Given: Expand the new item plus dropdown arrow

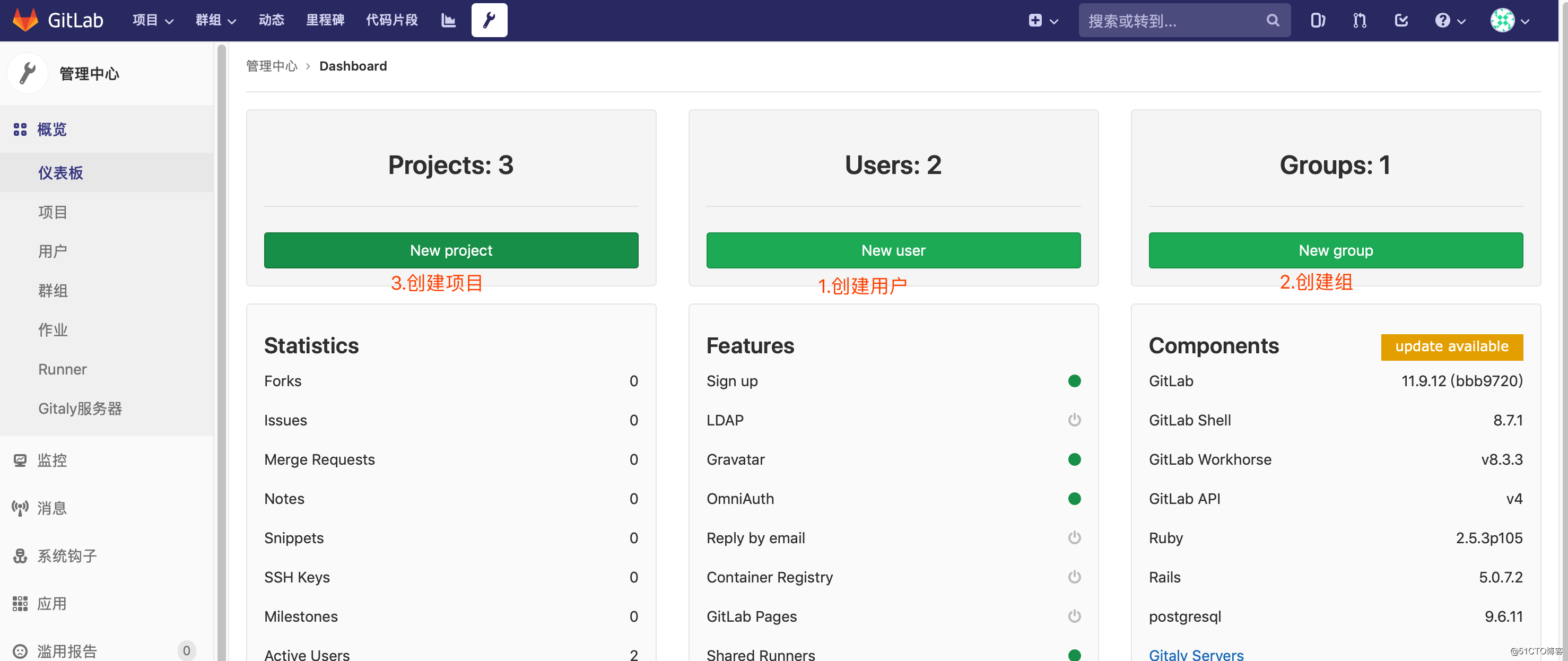Looking at the screenshot, I should (1054, 21).
